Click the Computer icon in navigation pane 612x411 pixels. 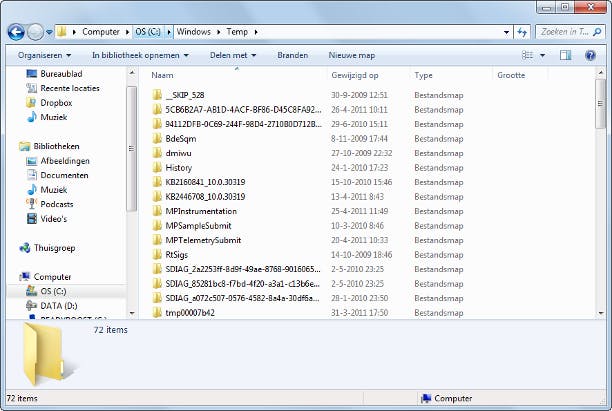click(x=25, y=277)
